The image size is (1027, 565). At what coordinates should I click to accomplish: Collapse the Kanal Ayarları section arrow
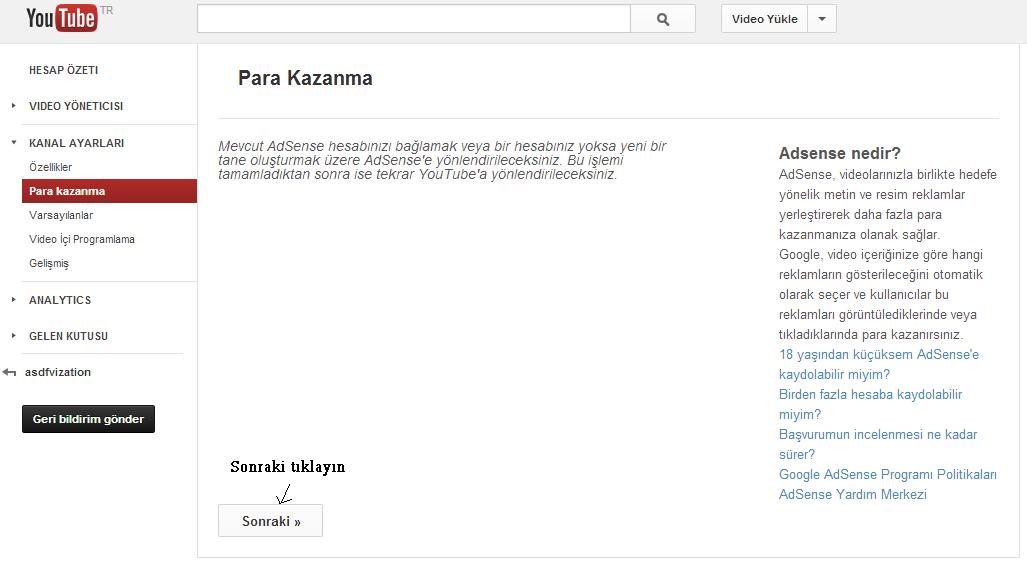click(x=13, y=142)
